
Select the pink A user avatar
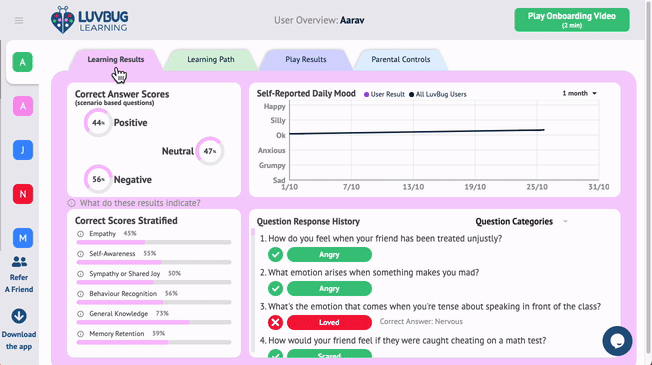click(x=22, y=106)
